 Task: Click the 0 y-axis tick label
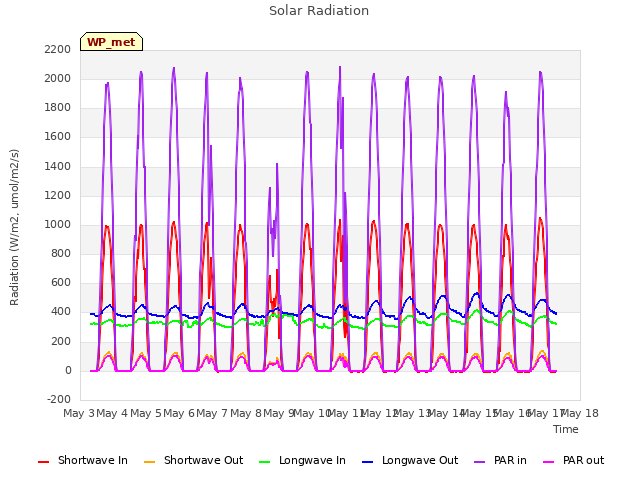[x=68, y=371]
